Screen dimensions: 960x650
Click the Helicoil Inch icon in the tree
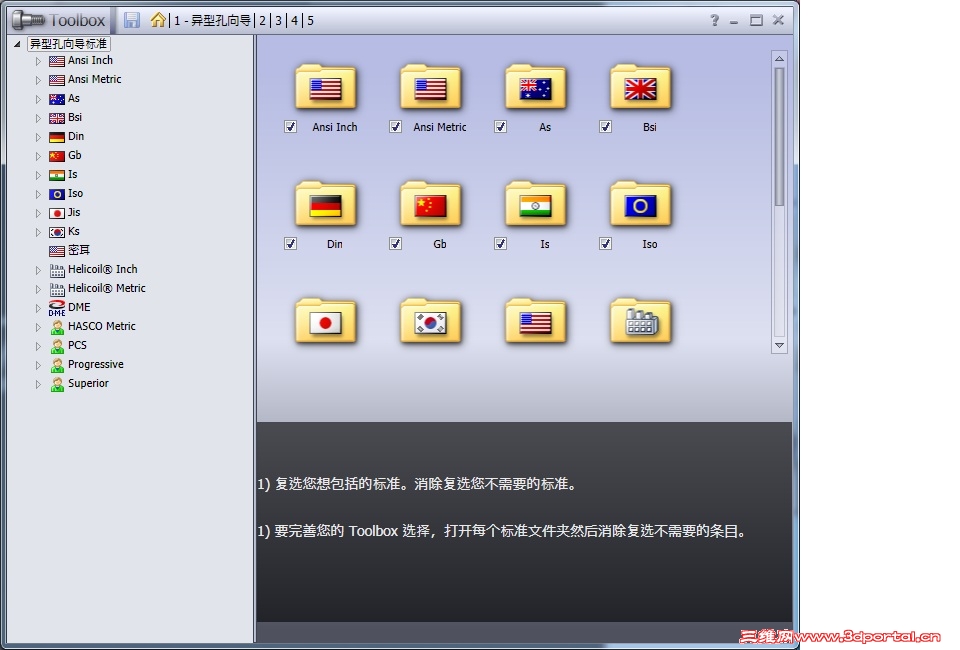tap(57, 270)
